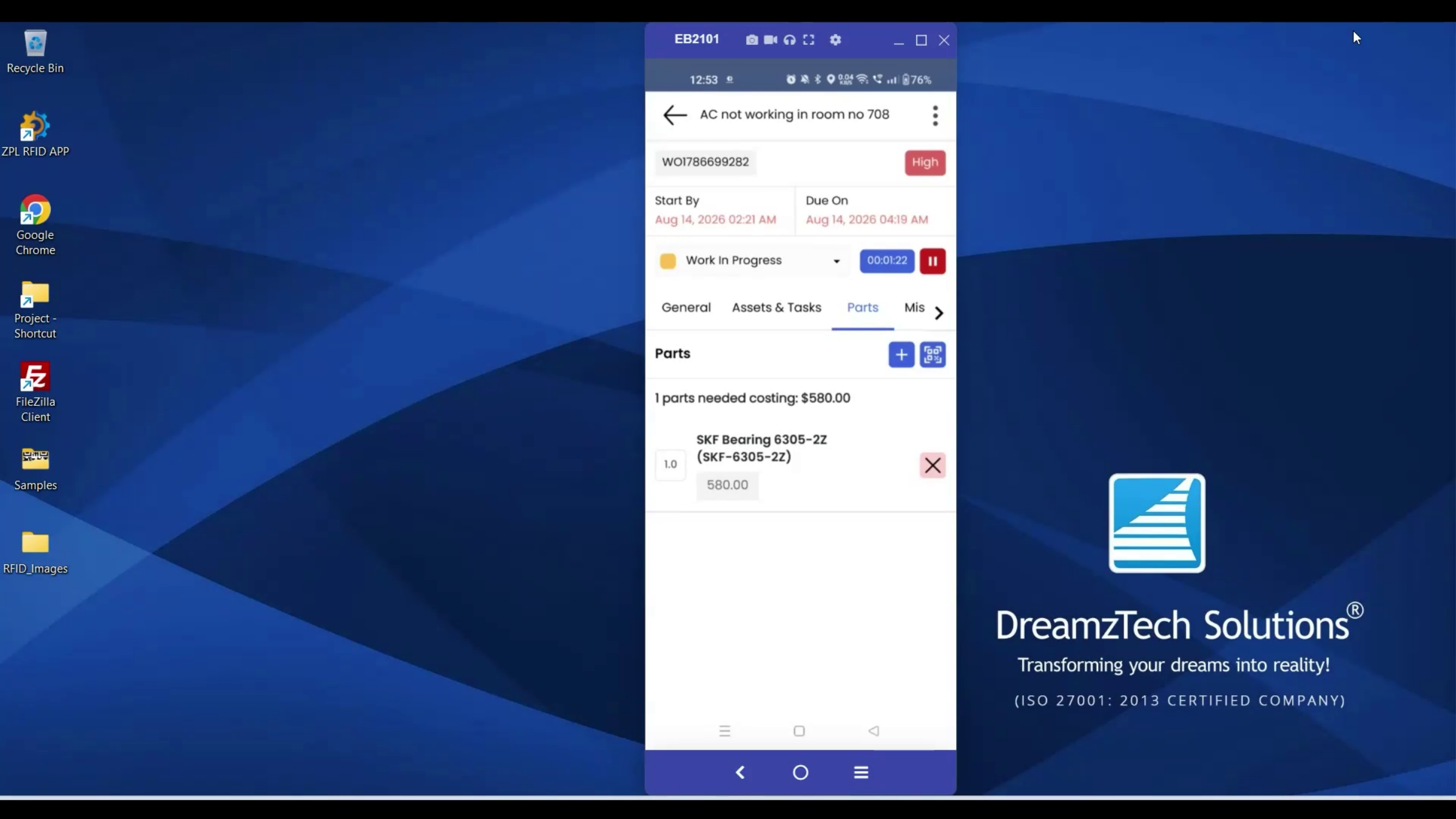Tap the gray Android recents icon
The height and width of the screenshot is (819, 1456).
pos(724,731)
